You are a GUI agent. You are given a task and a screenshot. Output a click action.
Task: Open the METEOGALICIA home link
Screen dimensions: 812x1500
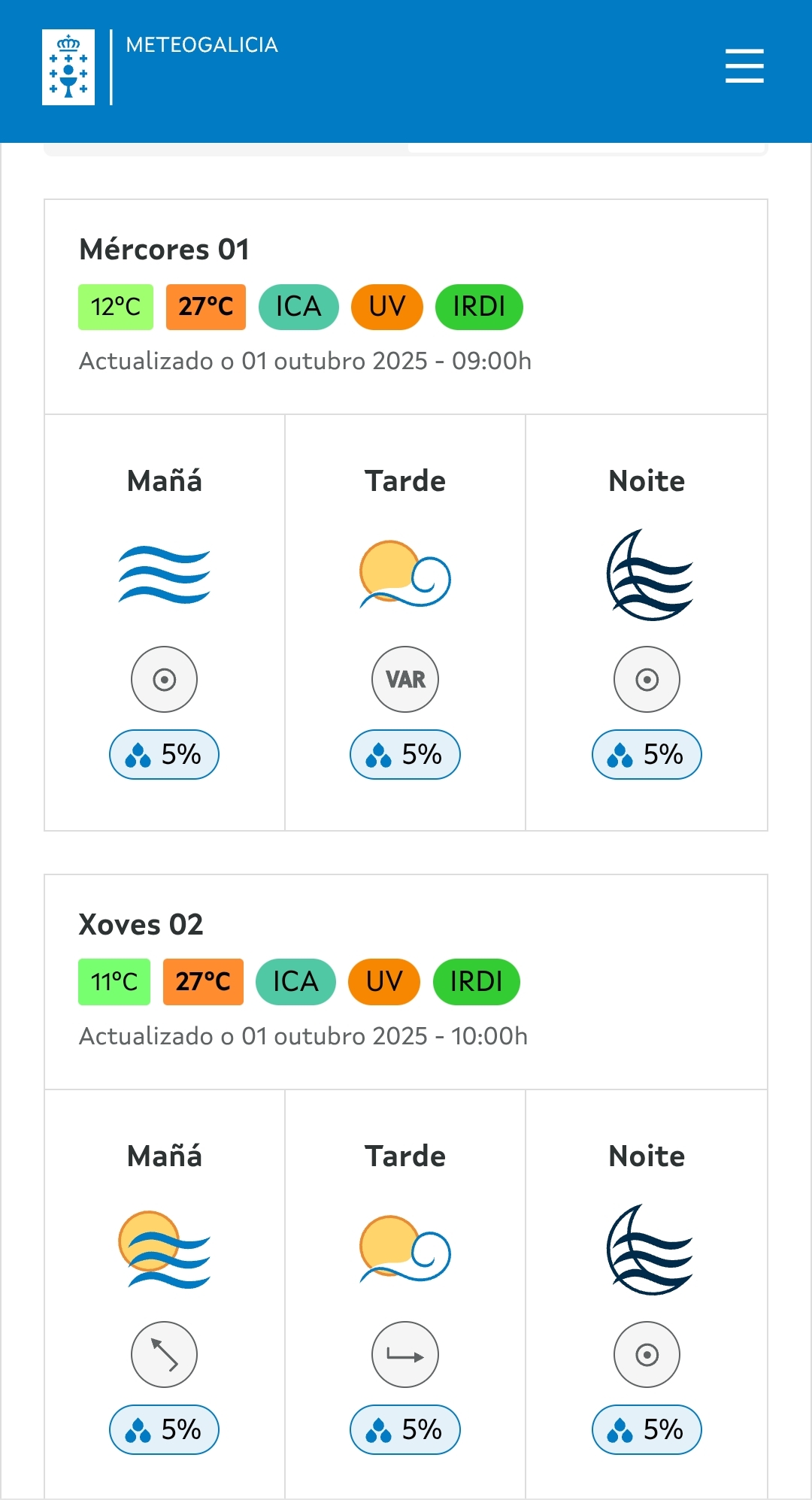pyautogui.click(x=201, y=45)
